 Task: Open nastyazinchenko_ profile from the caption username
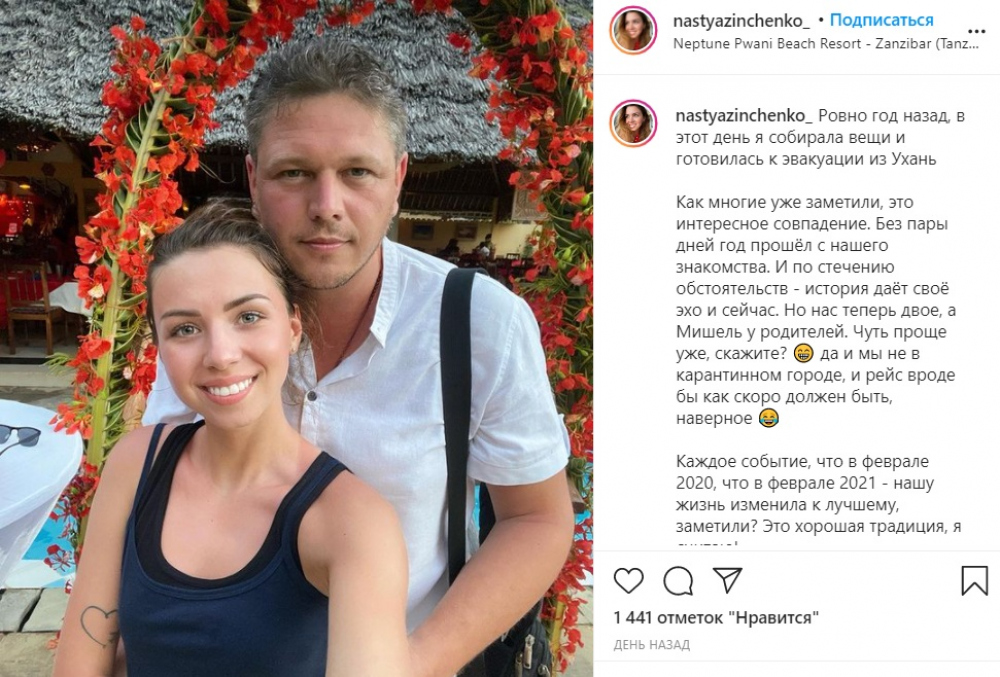point(744,116)
